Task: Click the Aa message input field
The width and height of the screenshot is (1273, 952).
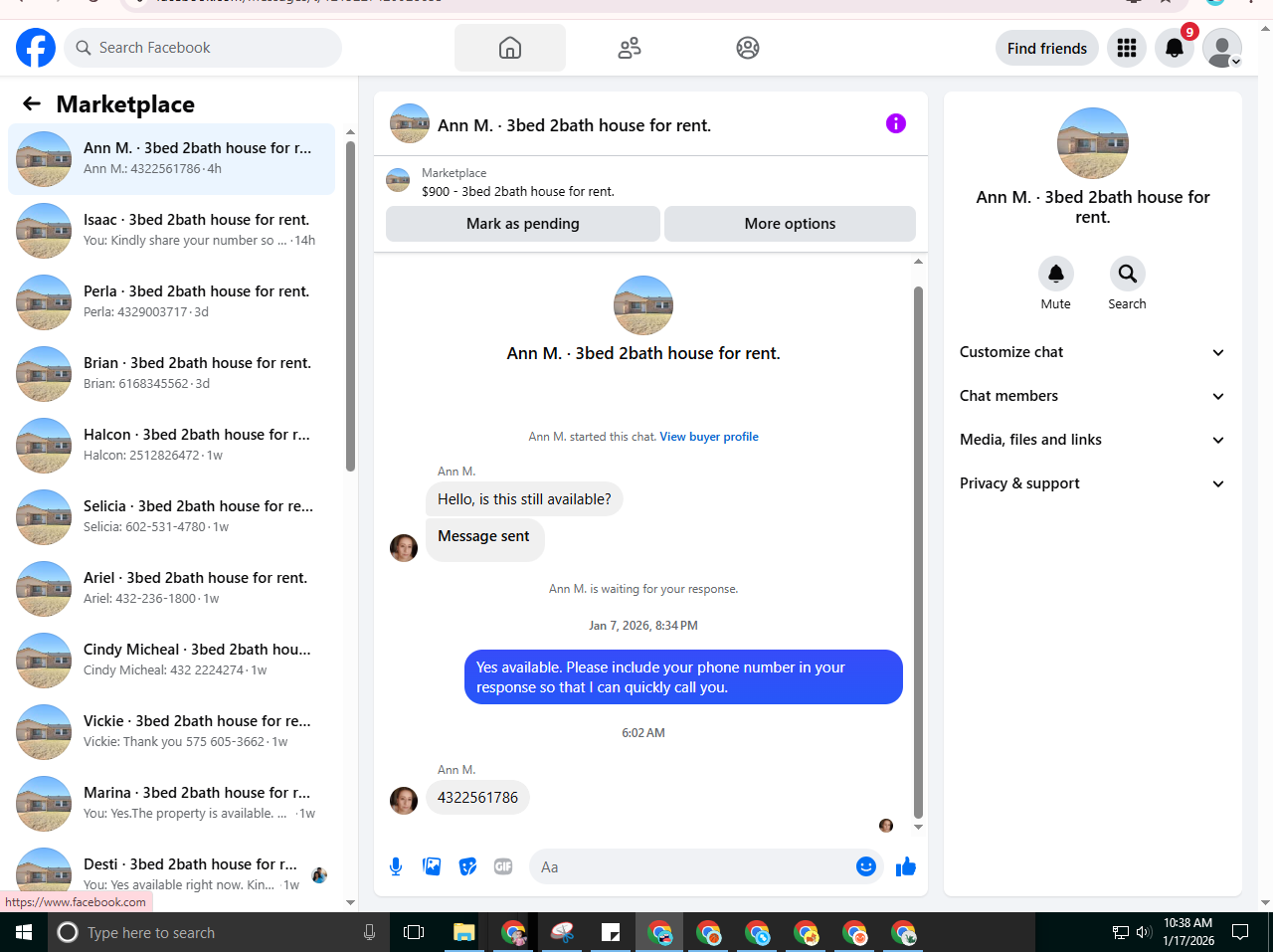Action: 694,867
